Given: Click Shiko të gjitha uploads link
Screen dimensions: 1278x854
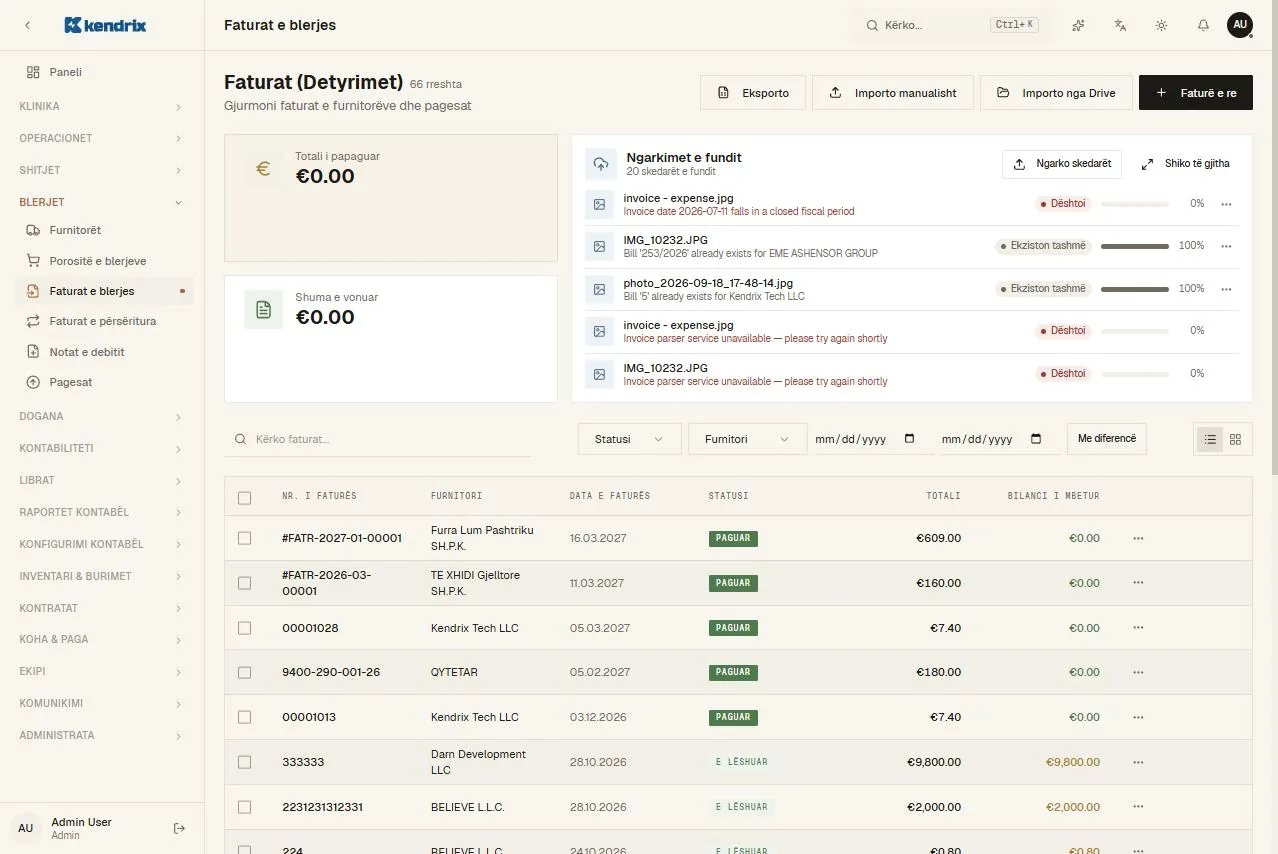Looking at the screenshot, I should pos(1185,164).
